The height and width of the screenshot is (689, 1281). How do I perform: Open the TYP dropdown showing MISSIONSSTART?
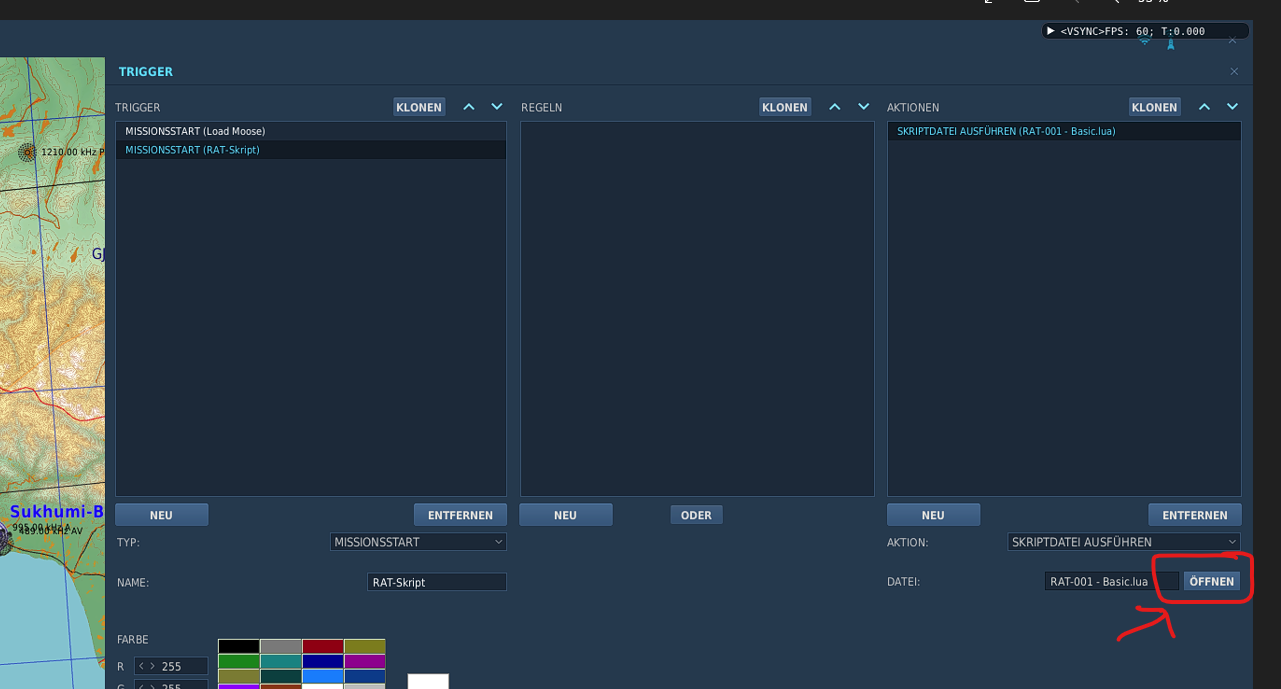pyautogui.click(x=418, y=542)
